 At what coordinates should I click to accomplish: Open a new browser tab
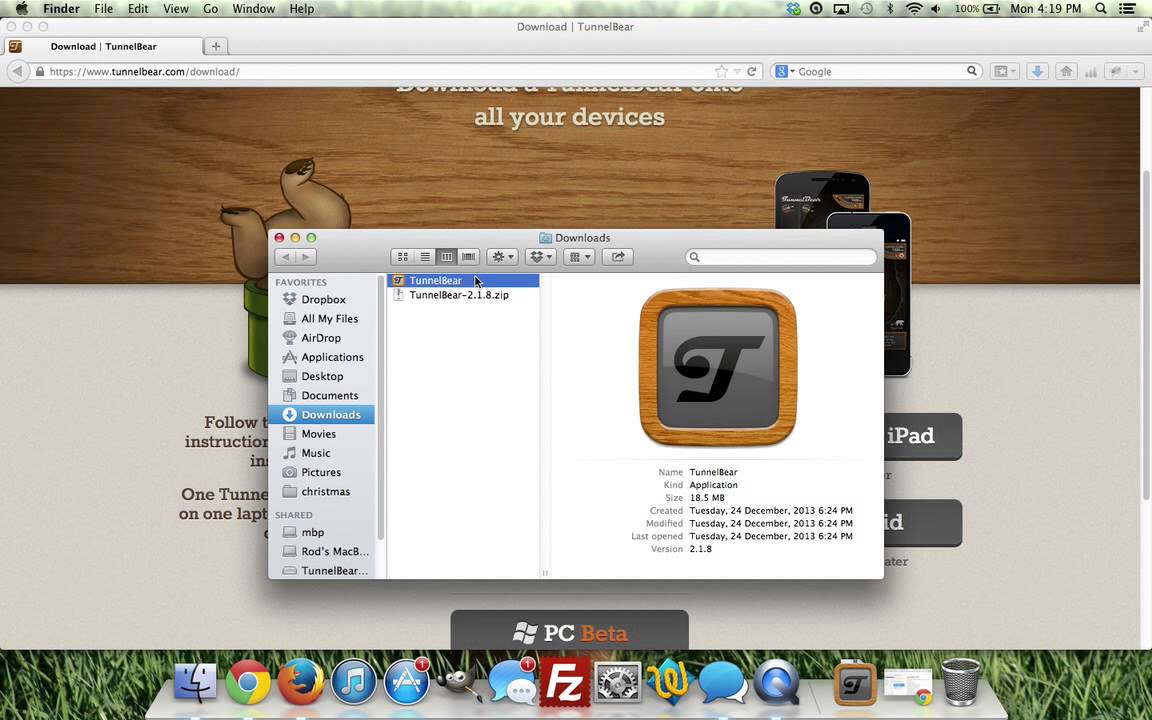pyautogui.click(x=216, y=46)
